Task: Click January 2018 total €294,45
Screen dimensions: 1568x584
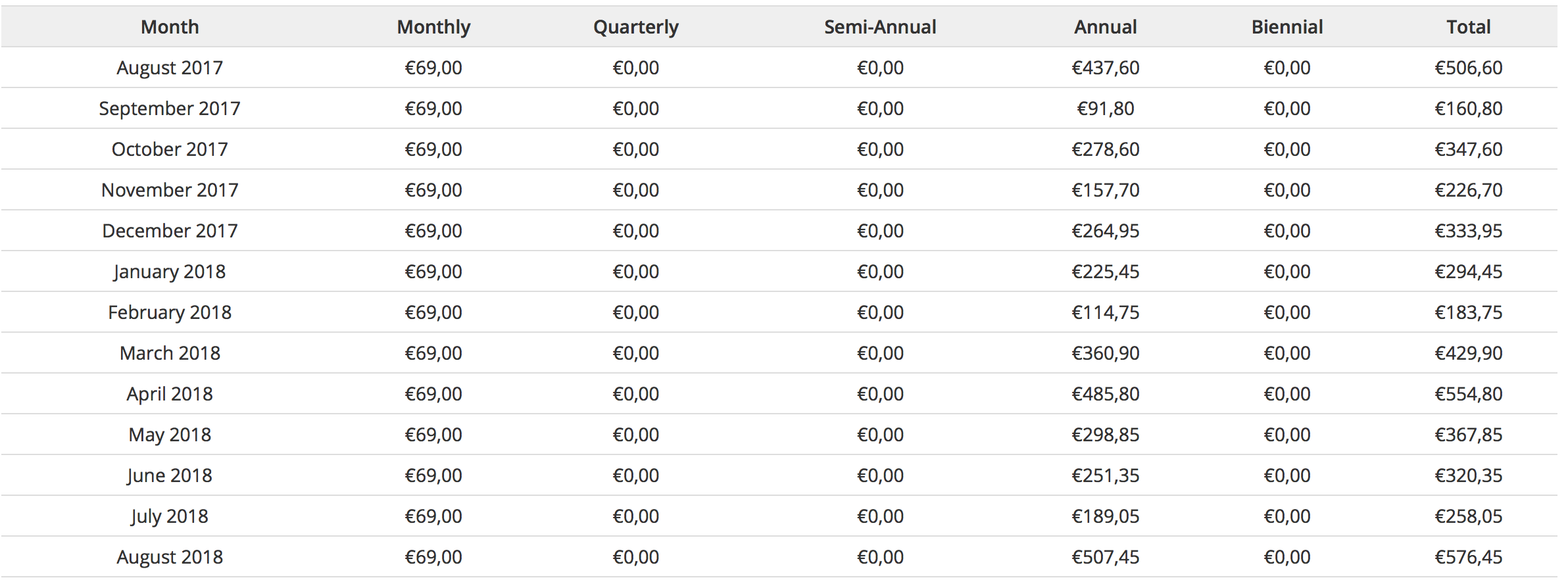Action: coord(1469,272)
